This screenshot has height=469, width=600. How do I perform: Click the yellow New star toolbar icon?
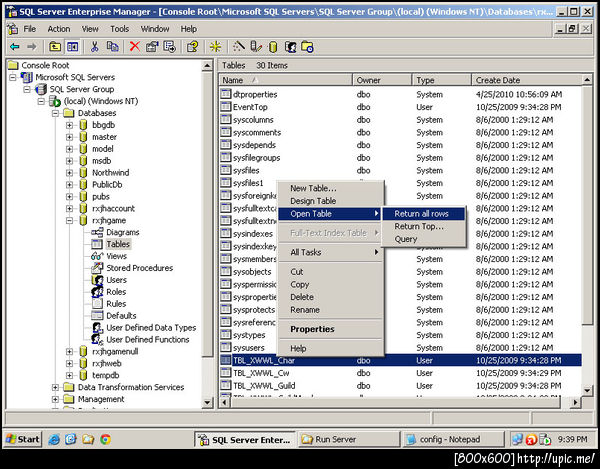(216, 46)
